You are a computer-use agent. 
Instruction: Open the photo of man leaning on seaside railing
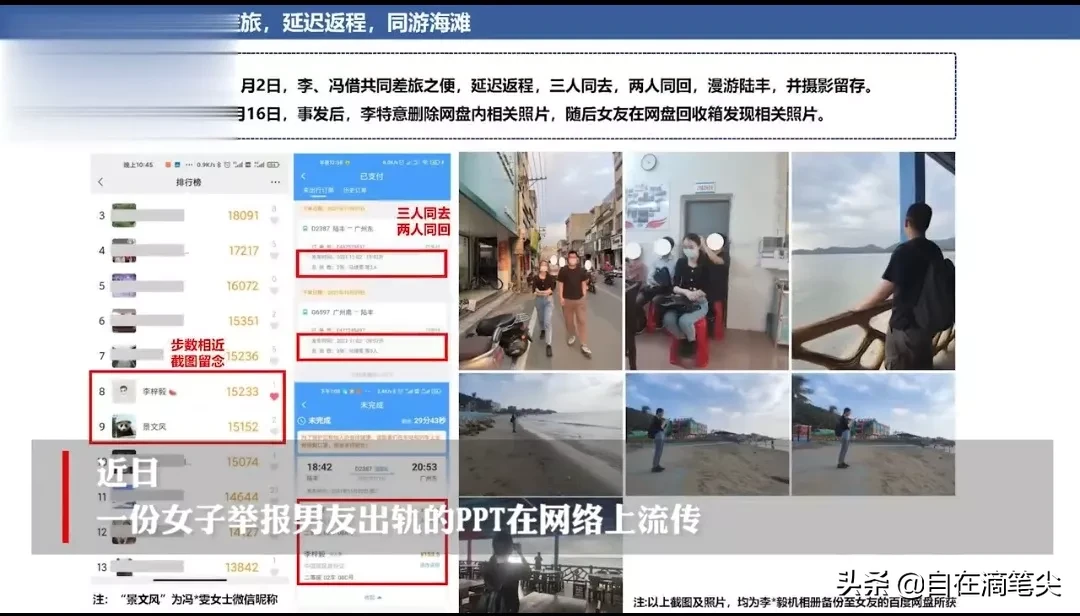tap(873, 261)
